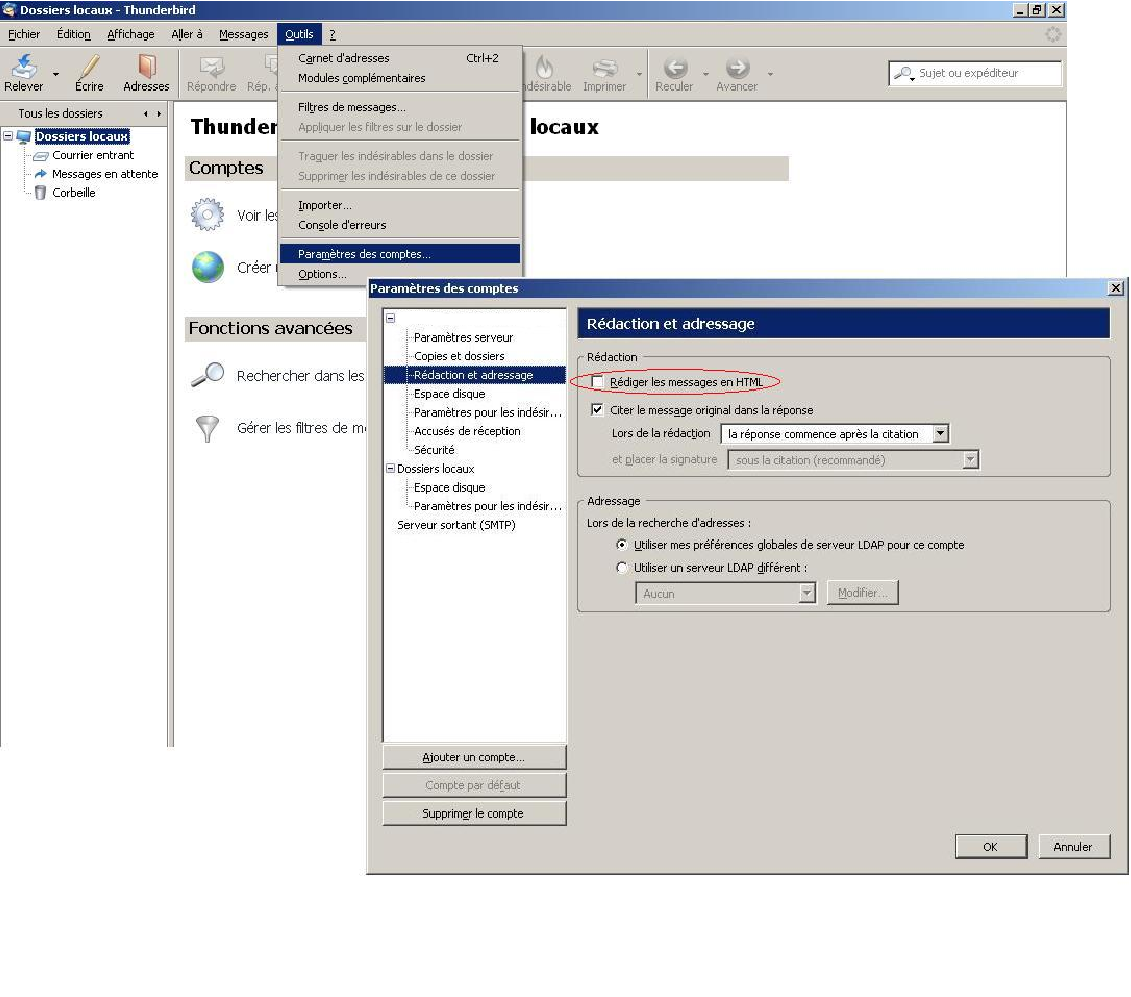Open the Adresses address book icon
The height and width of the screenshot is (997, 1131).
click(x=146, y=66)
